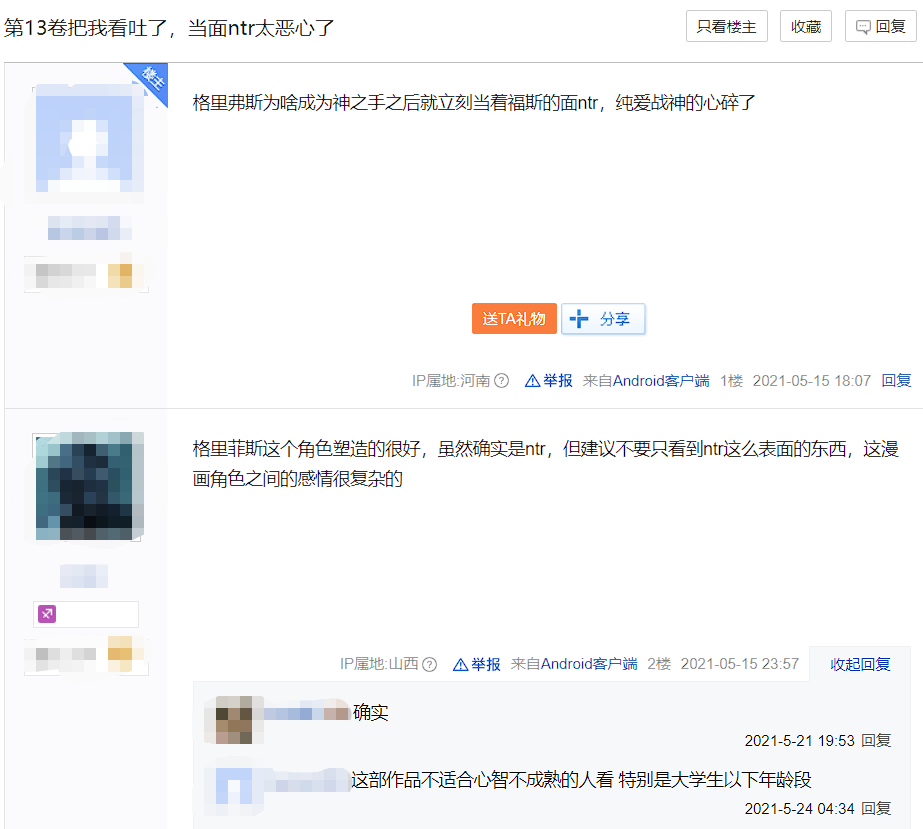Click the plus icon on the 分享 button
Screen dimensions: 923x829
point(579,319)
